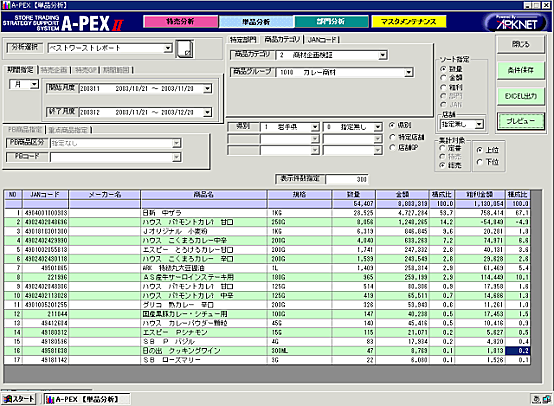
Task: Click the エスビー とろけるカレー甘口 row
Action: [267, 250]
